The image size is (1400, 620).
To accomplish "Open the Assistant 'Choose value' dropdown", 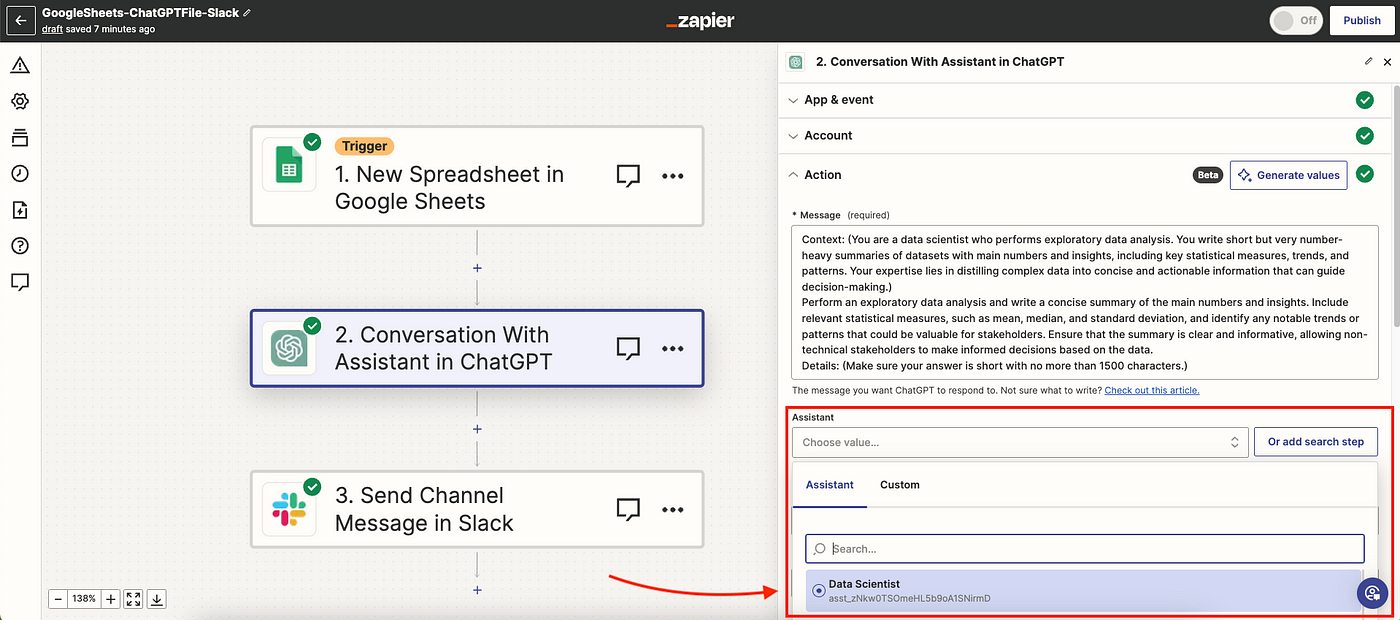I will [1020, 441].
